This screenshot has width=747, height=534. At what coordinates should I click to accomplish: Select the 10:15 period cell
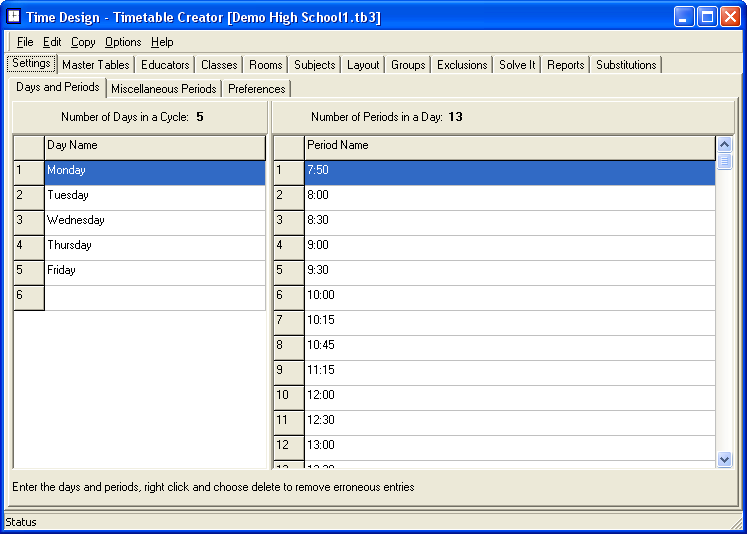click(510, 320)
